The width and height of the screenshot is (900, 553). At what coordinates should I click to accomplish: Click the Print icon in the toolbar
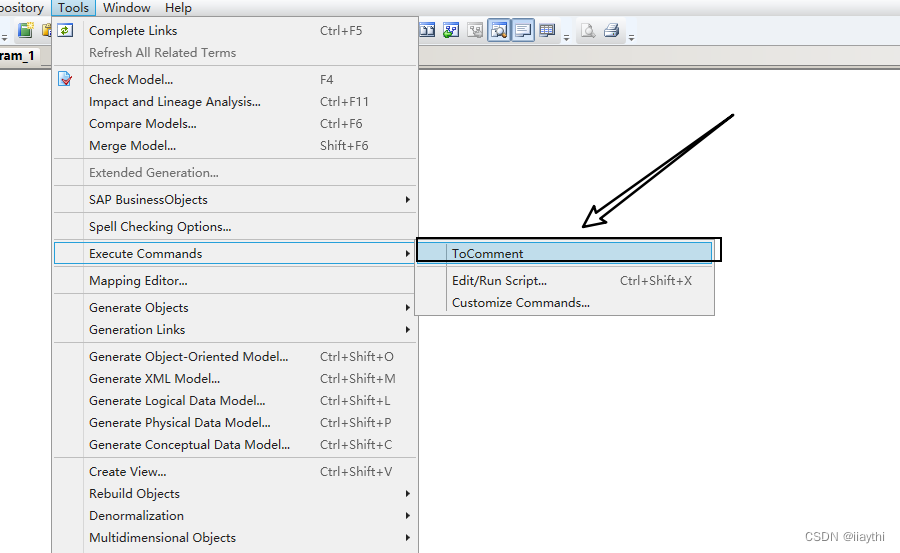click(x=612, y=31)
